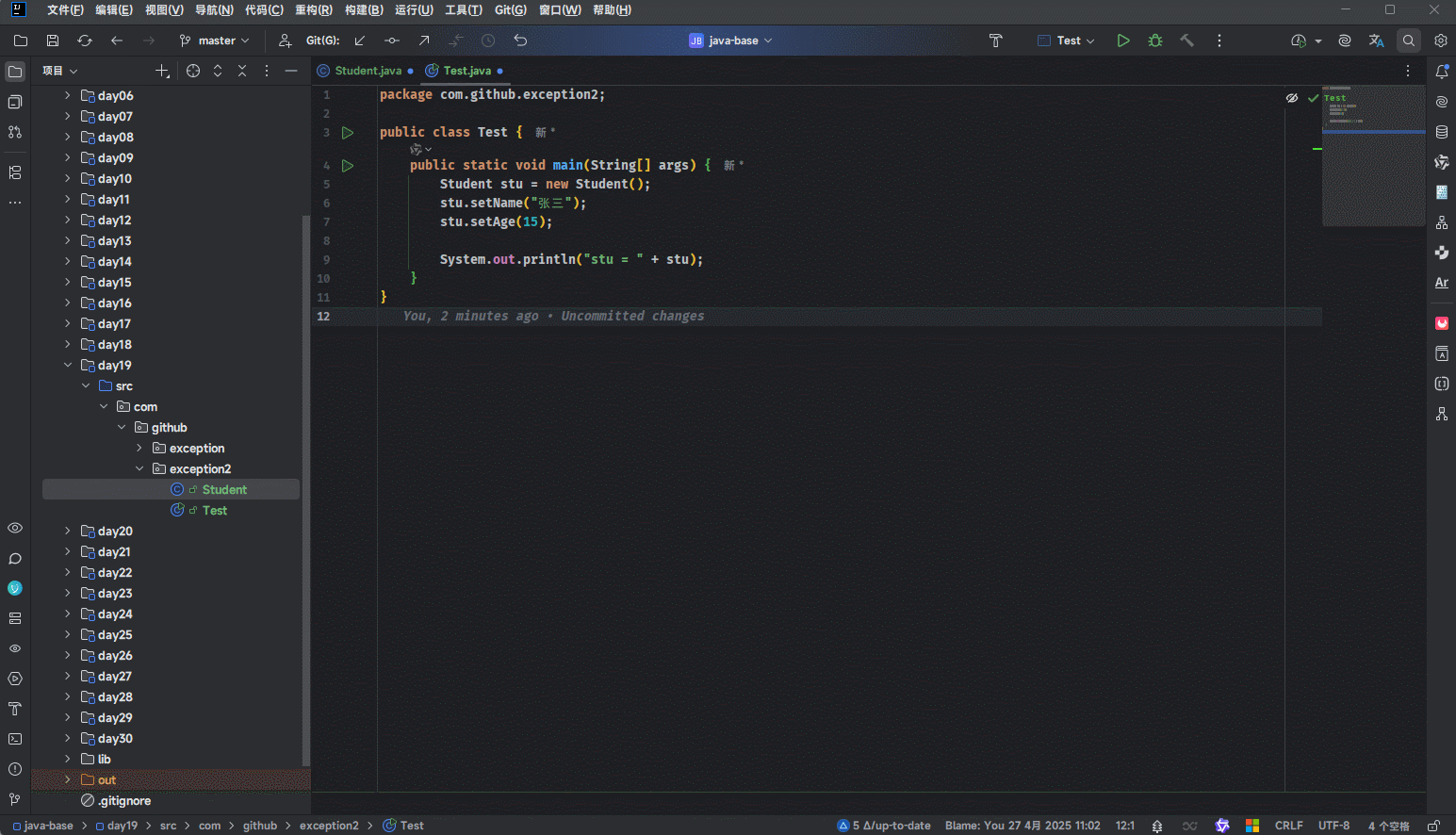Switch to the Student.java tab
Image resolution: width=1456 pixels, height=835 pixels.
tap(368, 71)
